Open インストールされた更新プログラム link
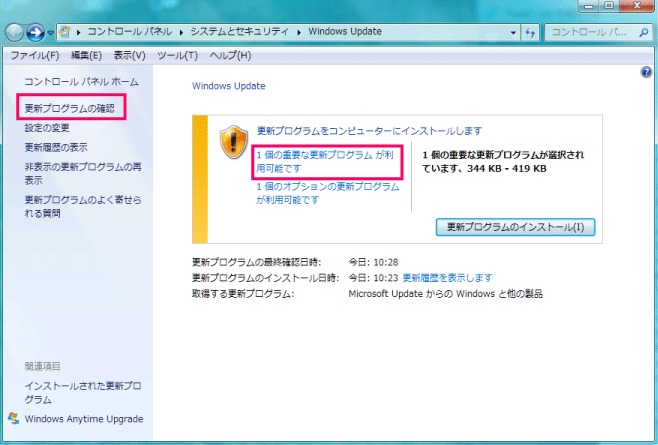 pyautogui.click(x=83, y=393)
